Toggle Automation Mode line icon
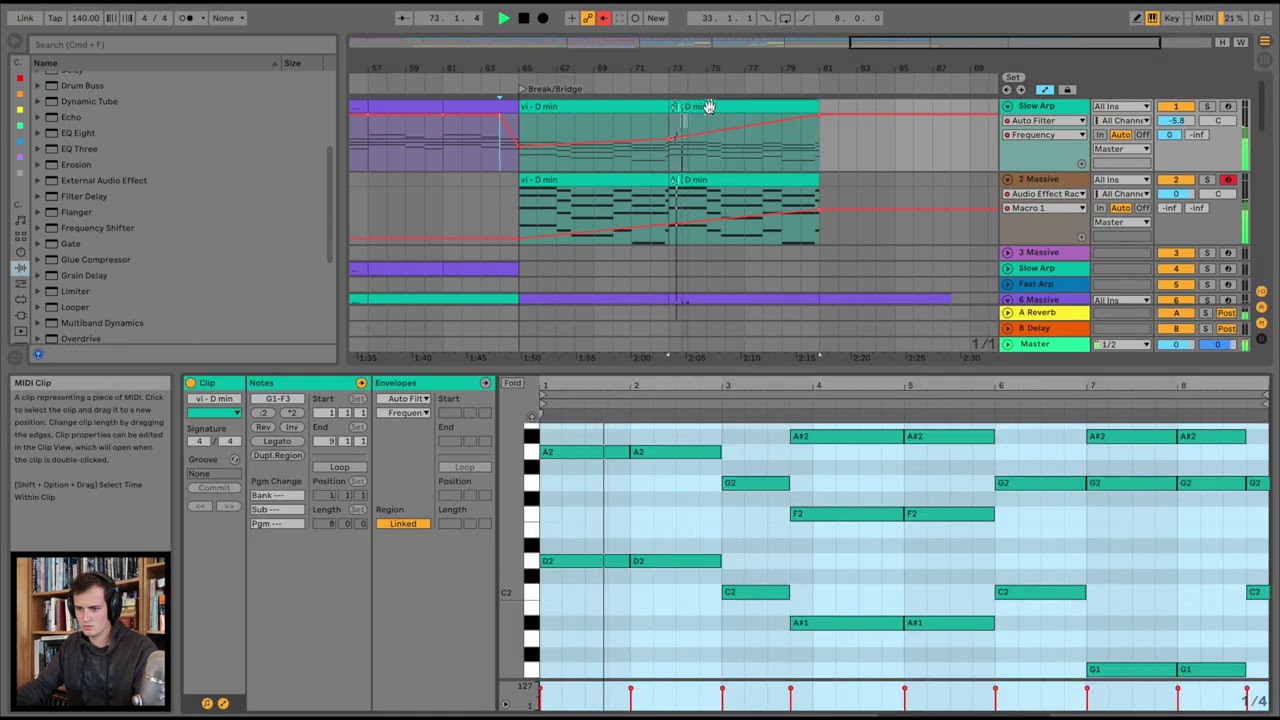Image resolution: width=1280 pixels, height=720 pixels. [x=1044, y=90]
